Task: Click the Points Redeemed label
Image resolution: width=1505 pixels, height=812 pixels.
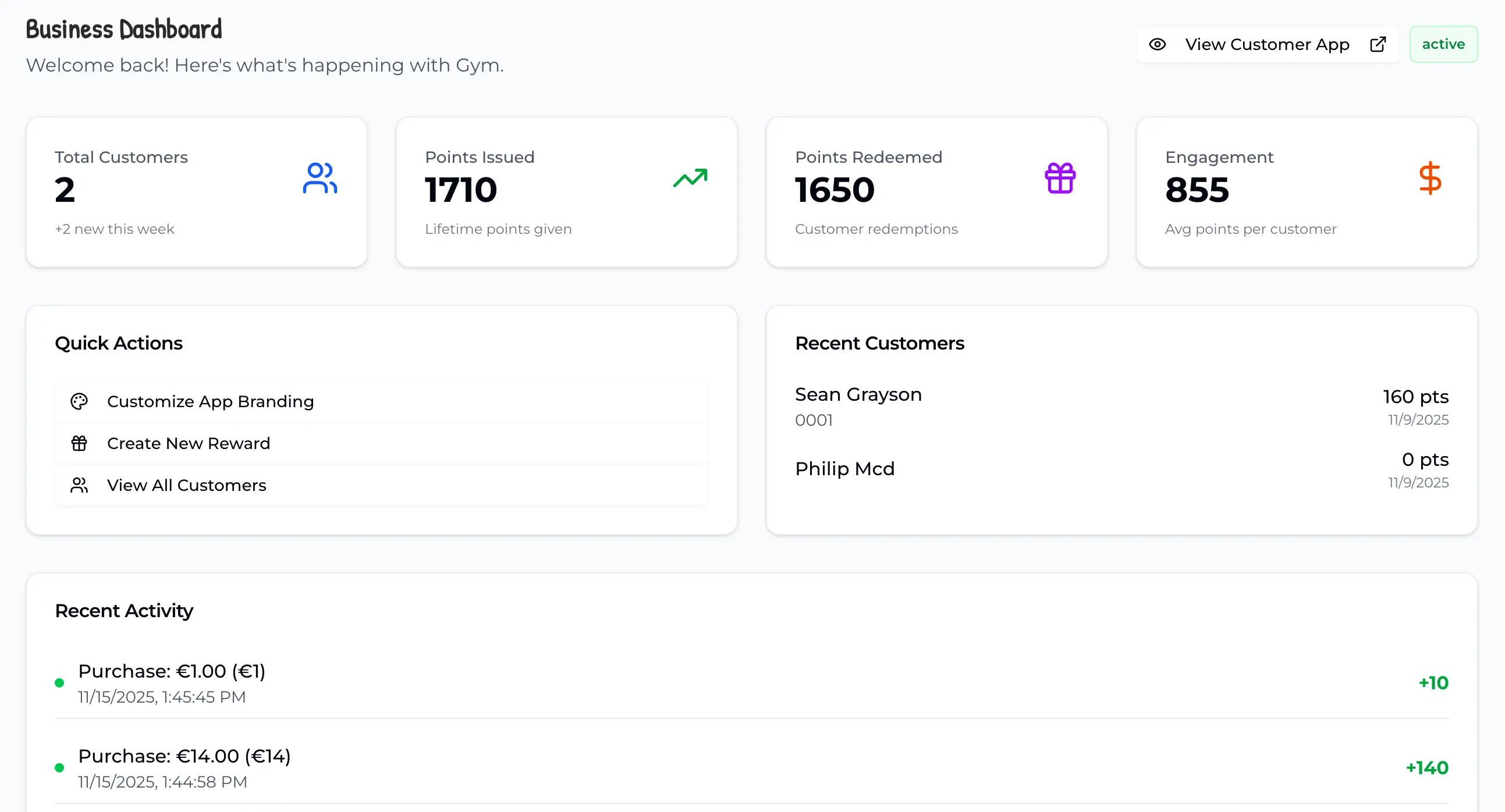Action: [868, 158]
